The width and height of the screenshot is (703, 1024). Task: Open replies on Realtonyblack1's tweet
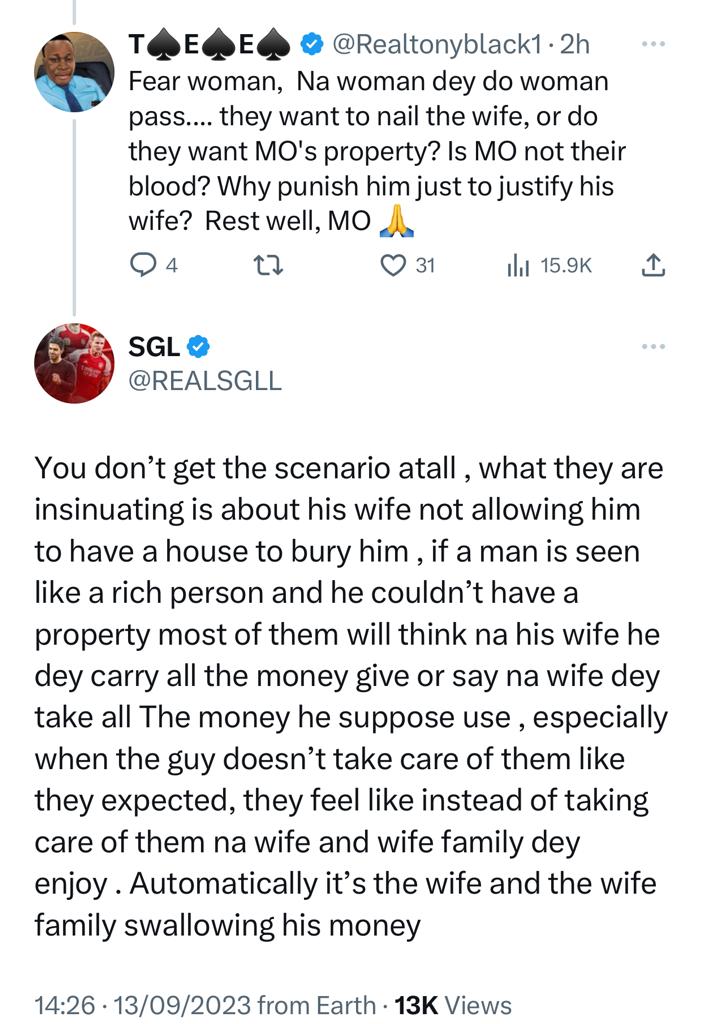154,266
